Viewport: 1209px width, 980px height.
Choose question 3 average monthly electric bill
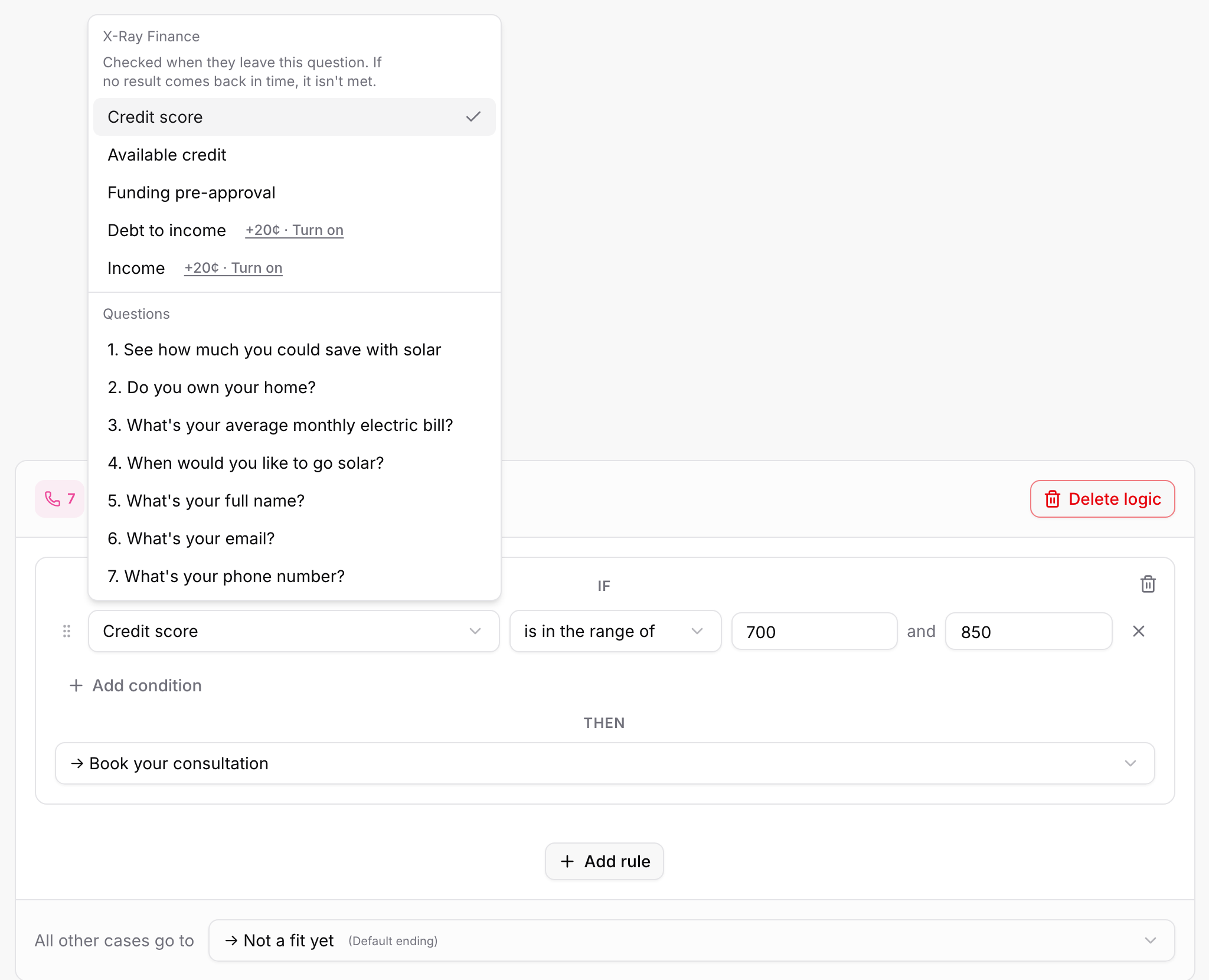294,425
